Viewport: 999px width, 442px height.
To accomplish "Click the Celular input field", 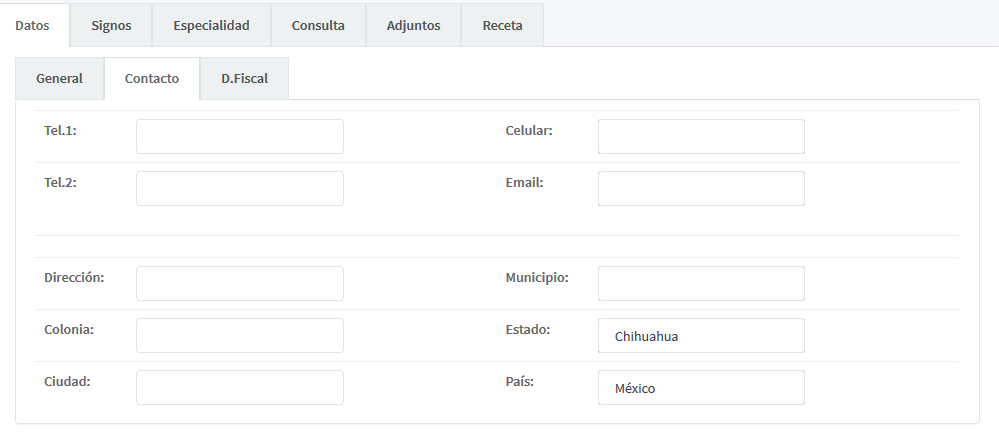I will (701, 137).
